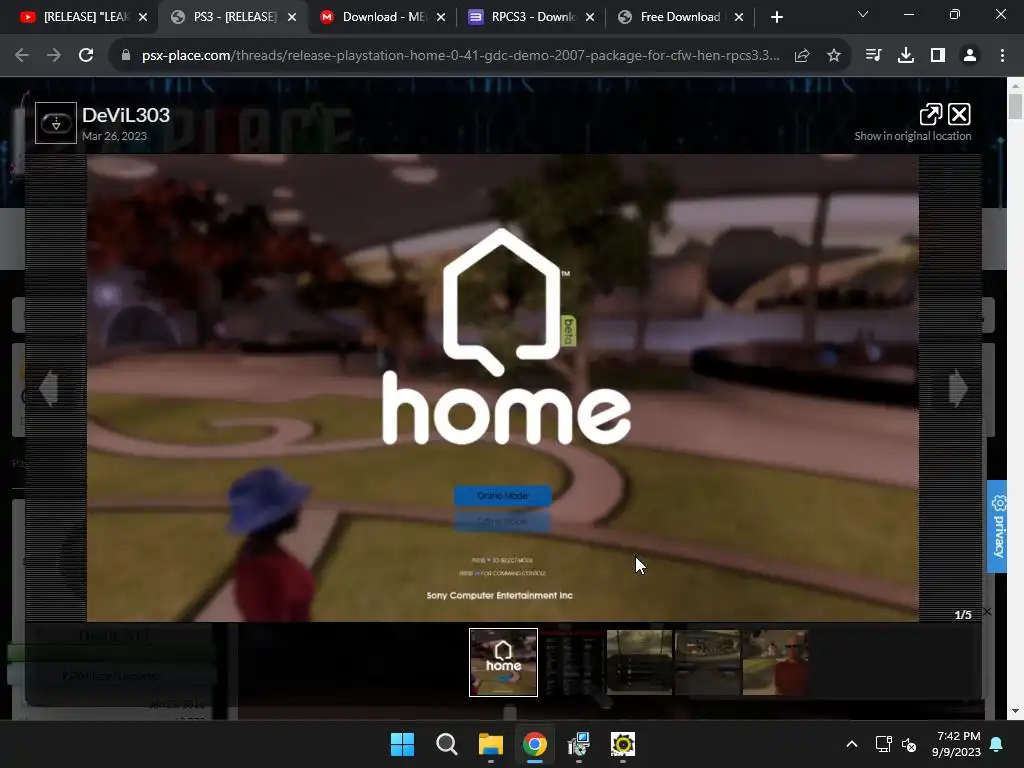Screen dimensions: 1024x768
Task: Bookmark this tab with the star icon
Action: point(834,56)
